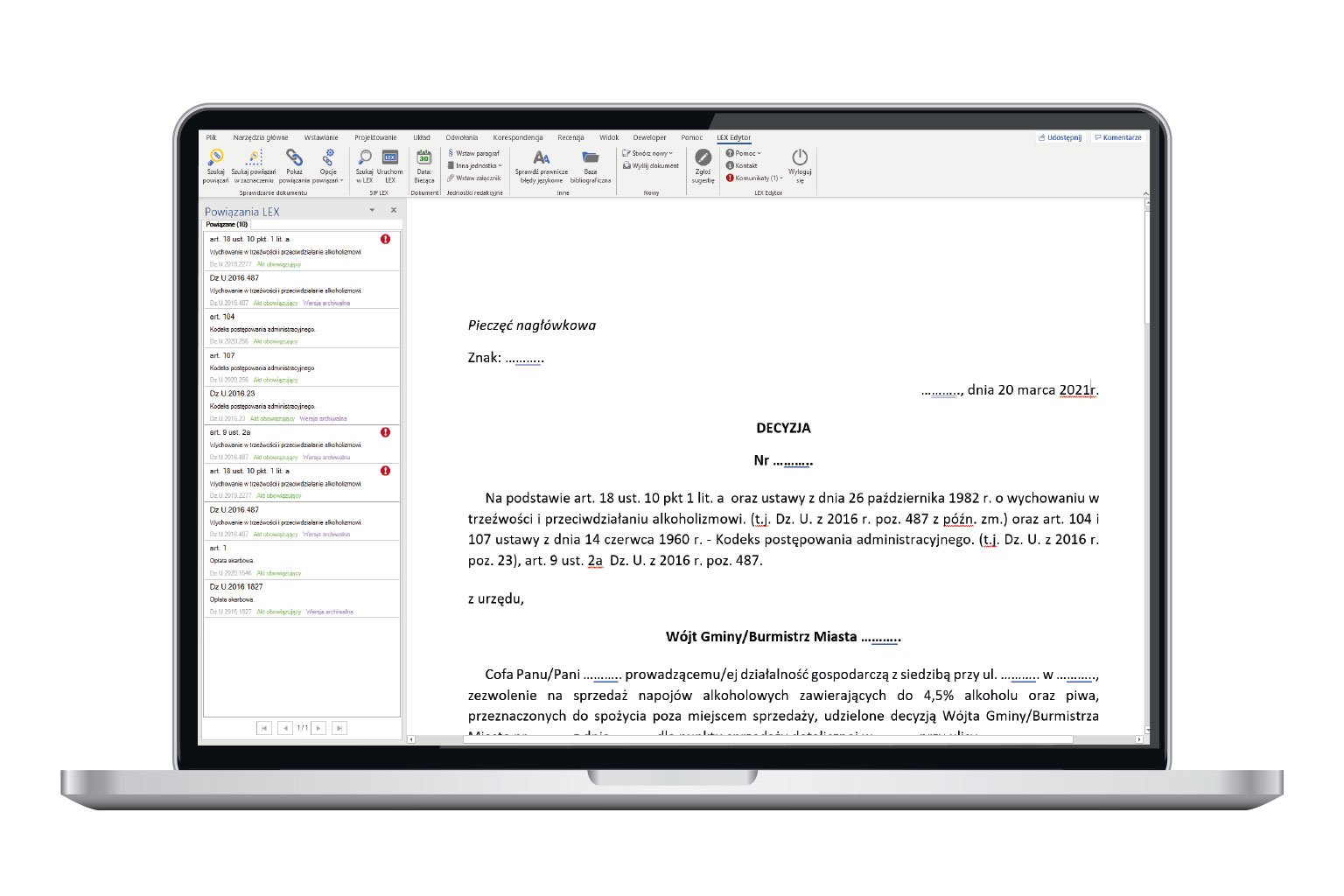Open the Wstawianie ribbon tab

point(321,137)
